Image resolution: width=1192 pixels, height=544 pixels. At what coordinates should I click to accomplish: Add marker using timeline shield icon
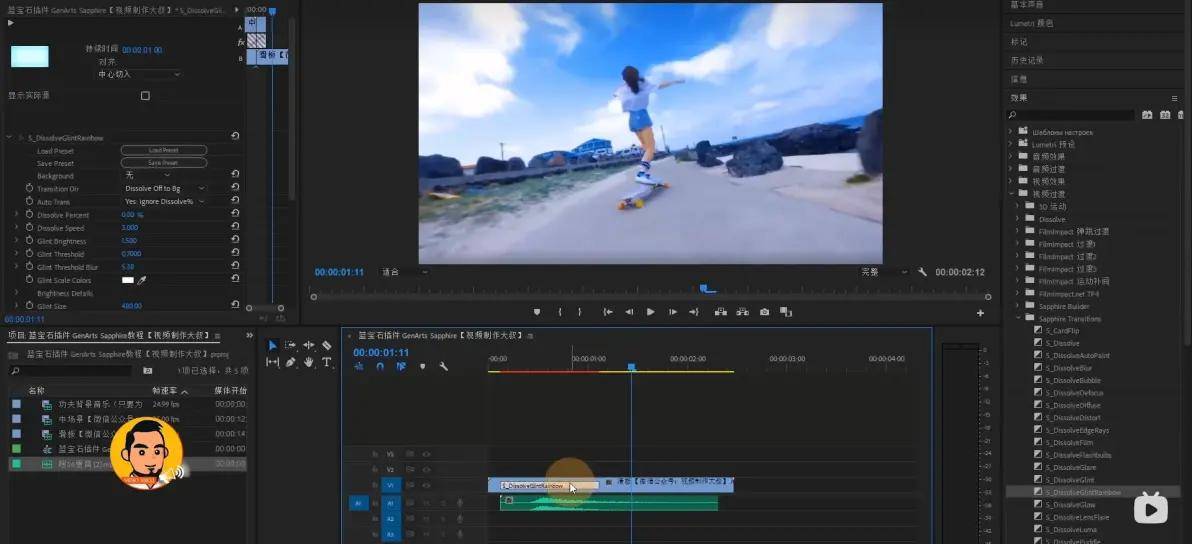(x=423, y=366)
